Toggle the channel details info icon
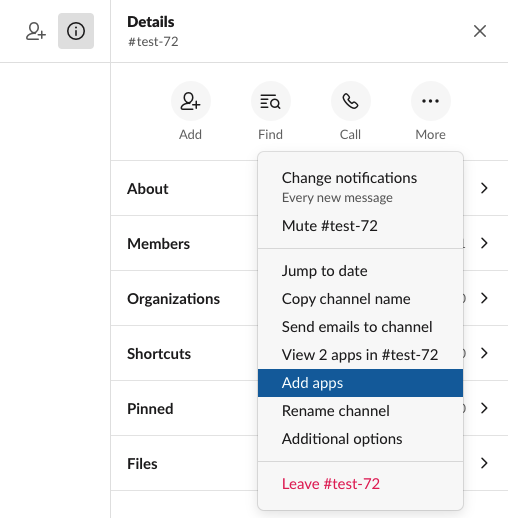 click(x=76, y=31)
